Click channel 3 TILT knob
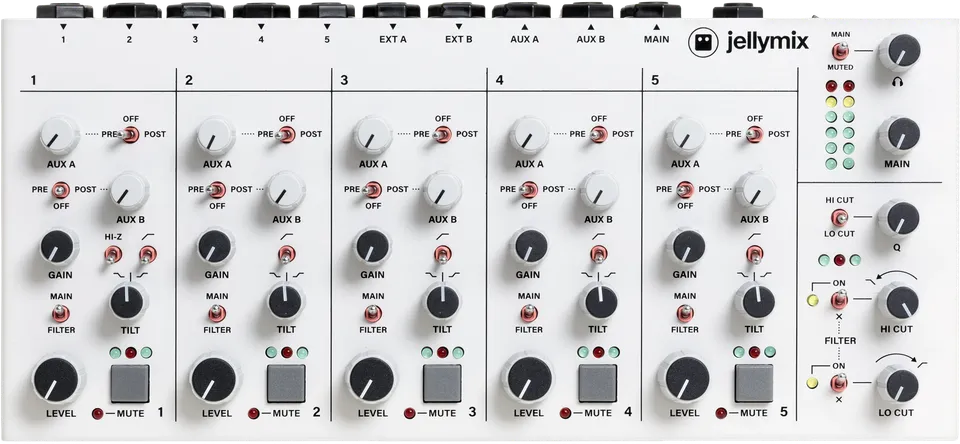The width and height of the screenshot is (960, 444). click(442, 301)
